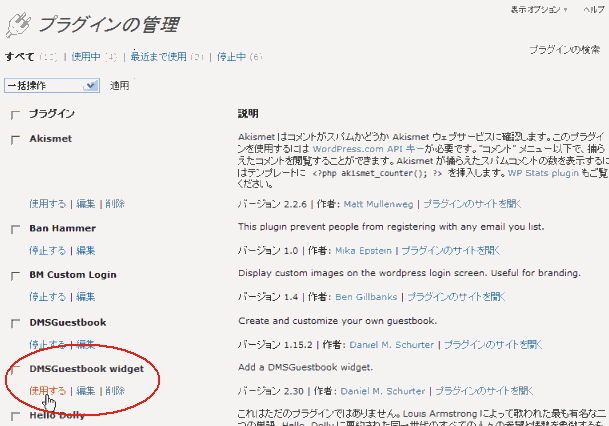Open BM Custom Login plugin site link
The height and width of the screenshot is (426, 609).
456,297
